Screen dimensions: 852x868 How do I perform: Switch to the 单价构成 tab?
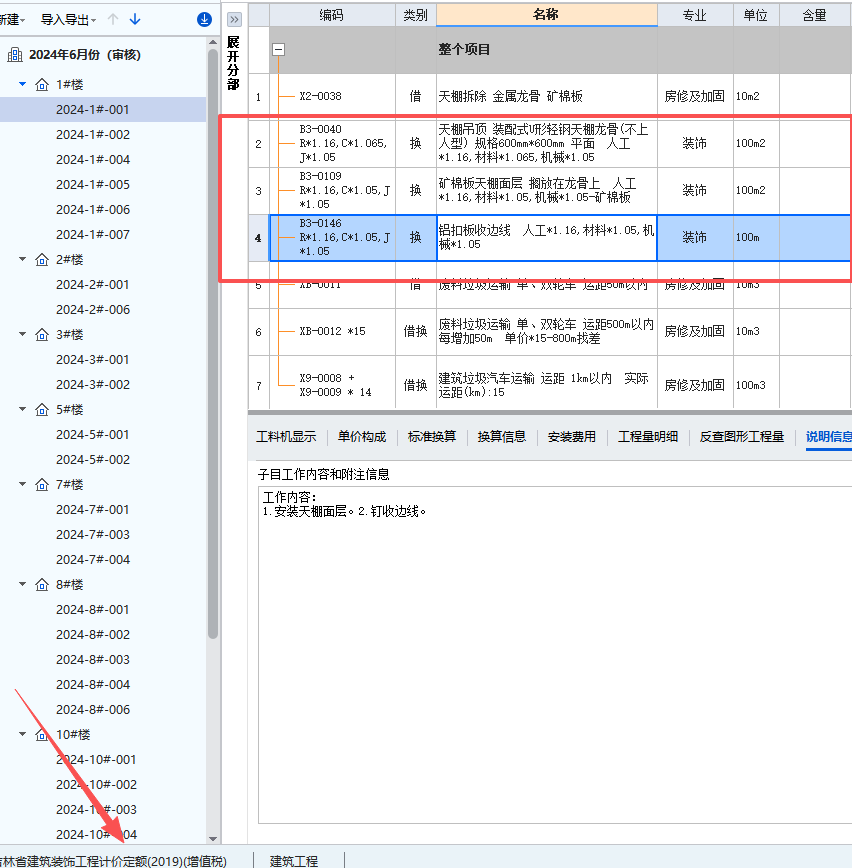click(361, 436)
